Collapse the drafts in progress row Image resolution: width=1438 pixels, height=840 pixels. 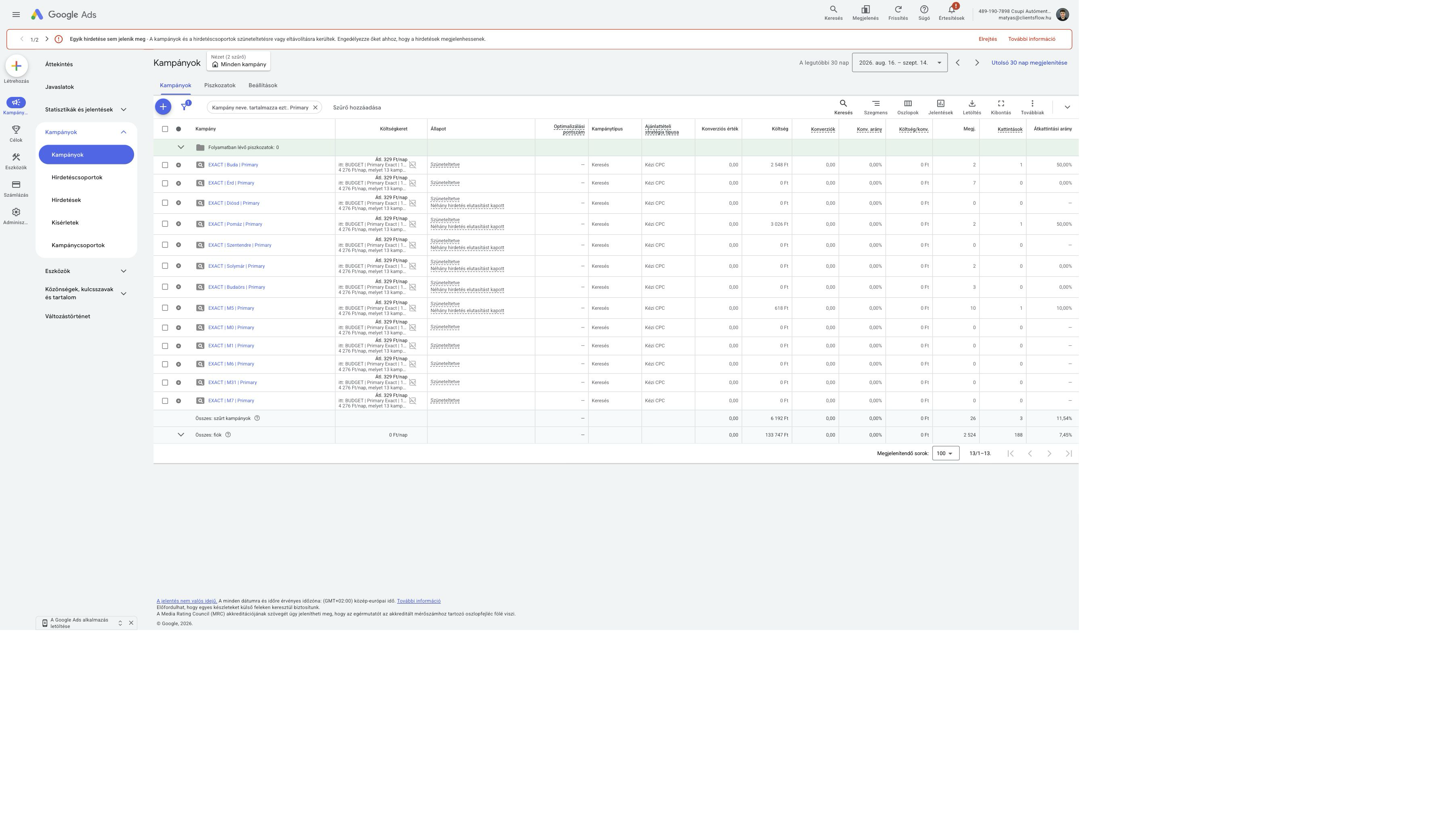181,147
